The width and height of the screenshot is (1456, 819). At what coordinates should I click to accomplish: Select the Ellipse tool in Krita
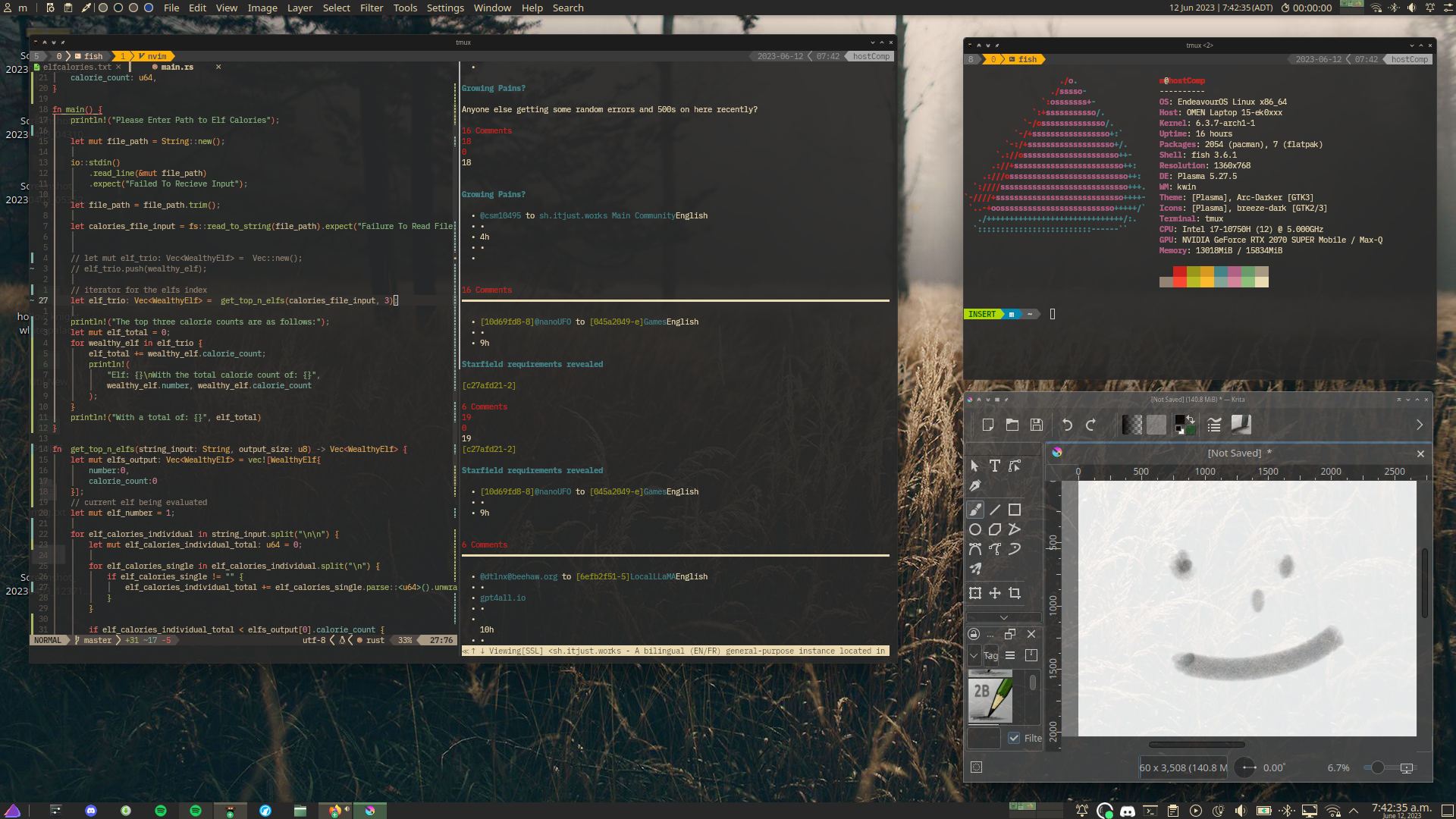[x=975, y=529]
